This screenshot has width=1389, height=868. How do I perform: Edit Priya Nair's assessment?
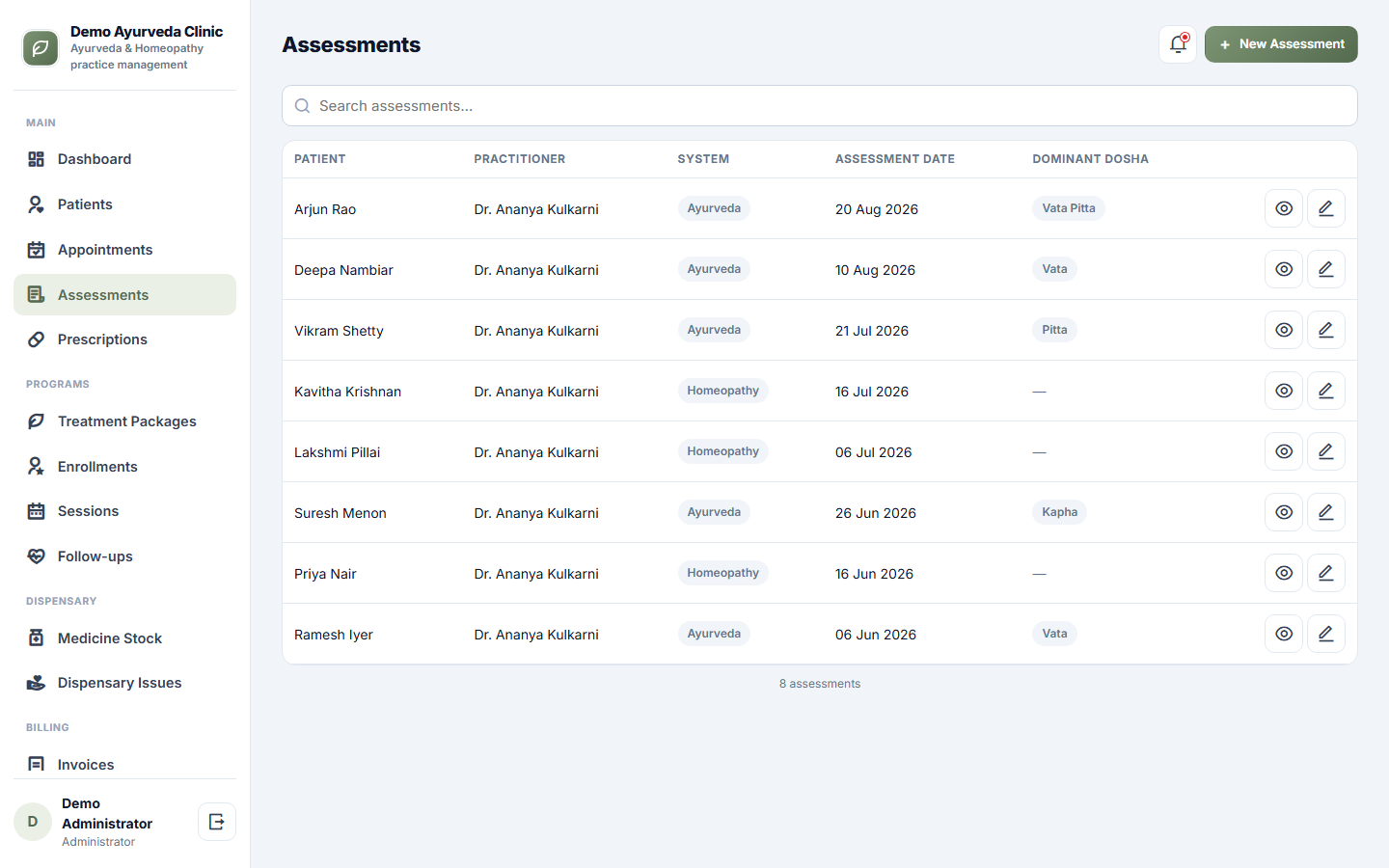pos(1326,573)
